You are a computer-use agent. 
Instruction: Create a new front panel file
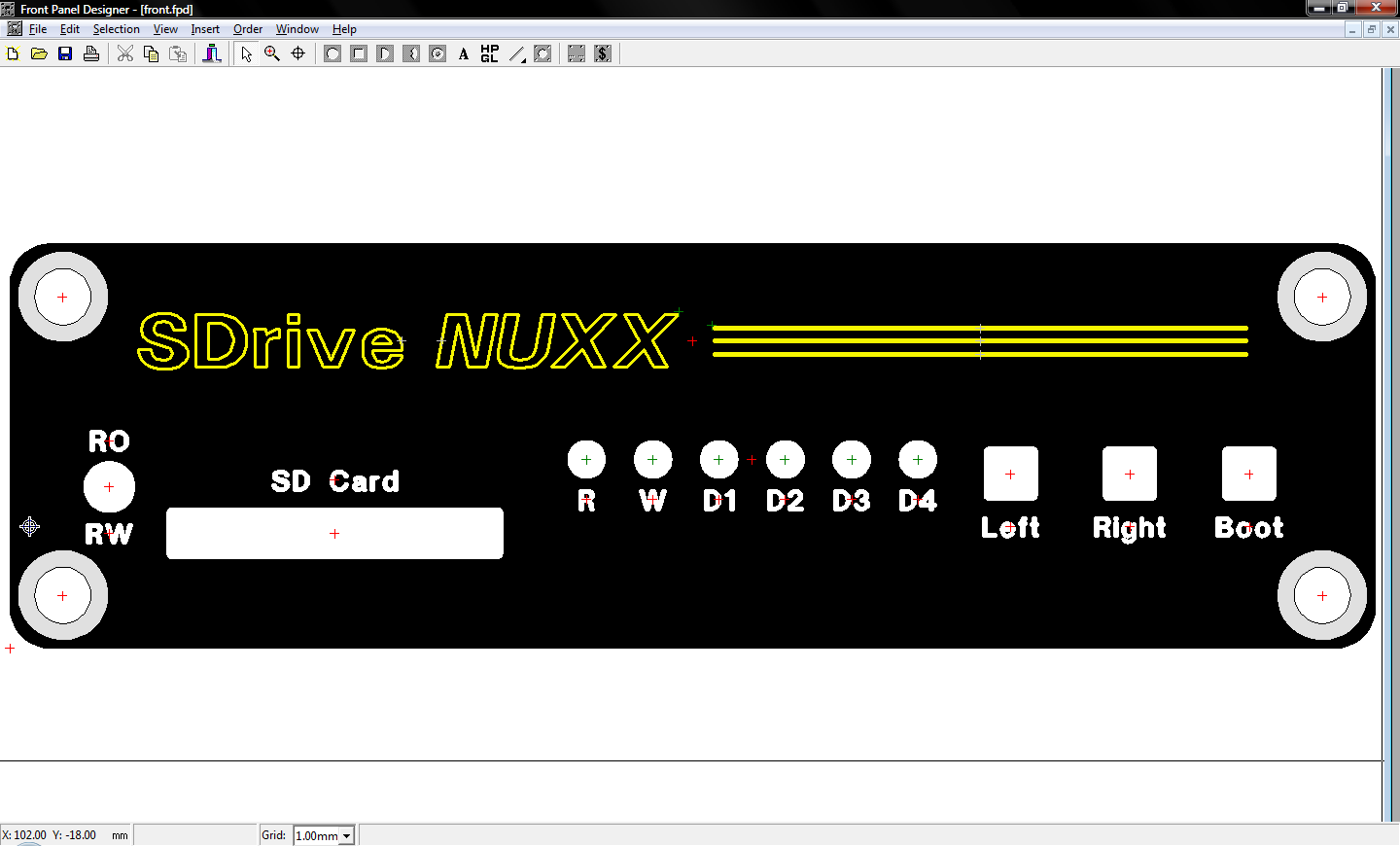tap(14, 54)
